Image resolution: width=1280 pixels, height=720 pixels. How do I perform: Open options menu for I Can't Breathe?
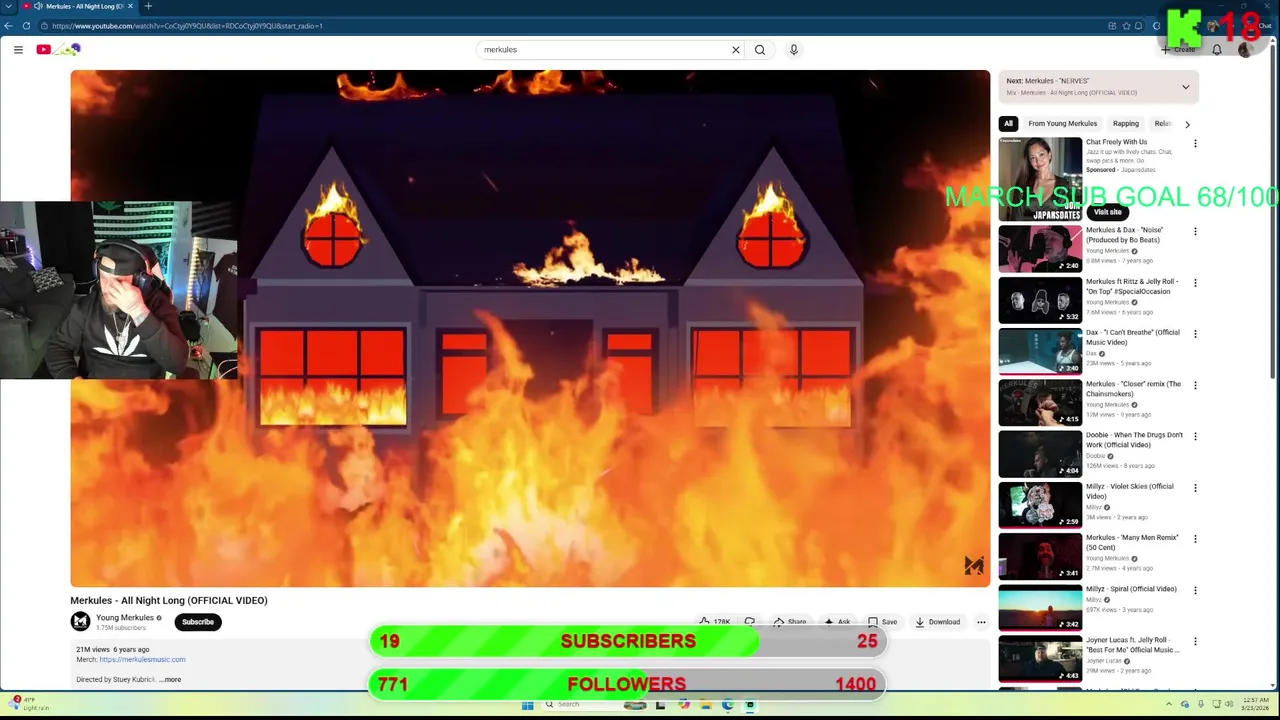1195,334
